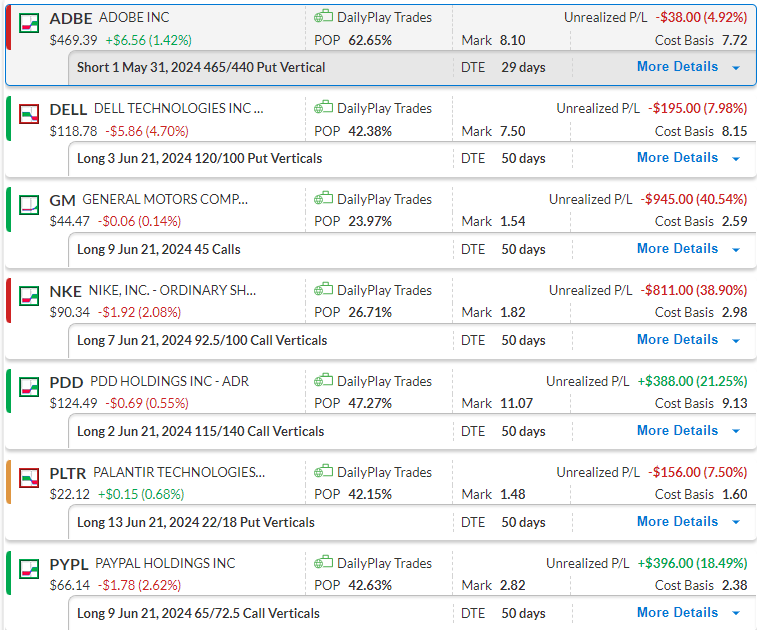
Task: Click ADBE unrealized P/L -$38.00 (4.92%)
Action: [x=701, y=17]
